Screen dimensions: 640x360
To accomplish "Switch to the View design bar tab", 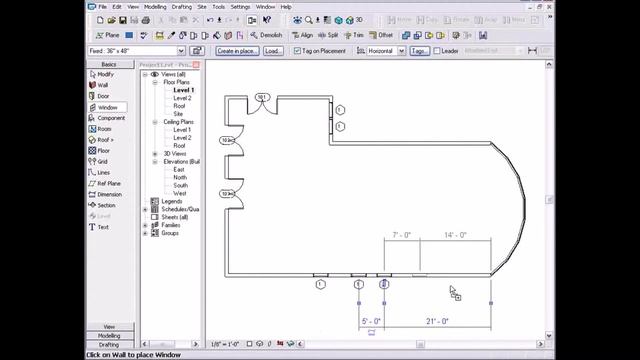I will pyautogui.click(x=110, y=327).
